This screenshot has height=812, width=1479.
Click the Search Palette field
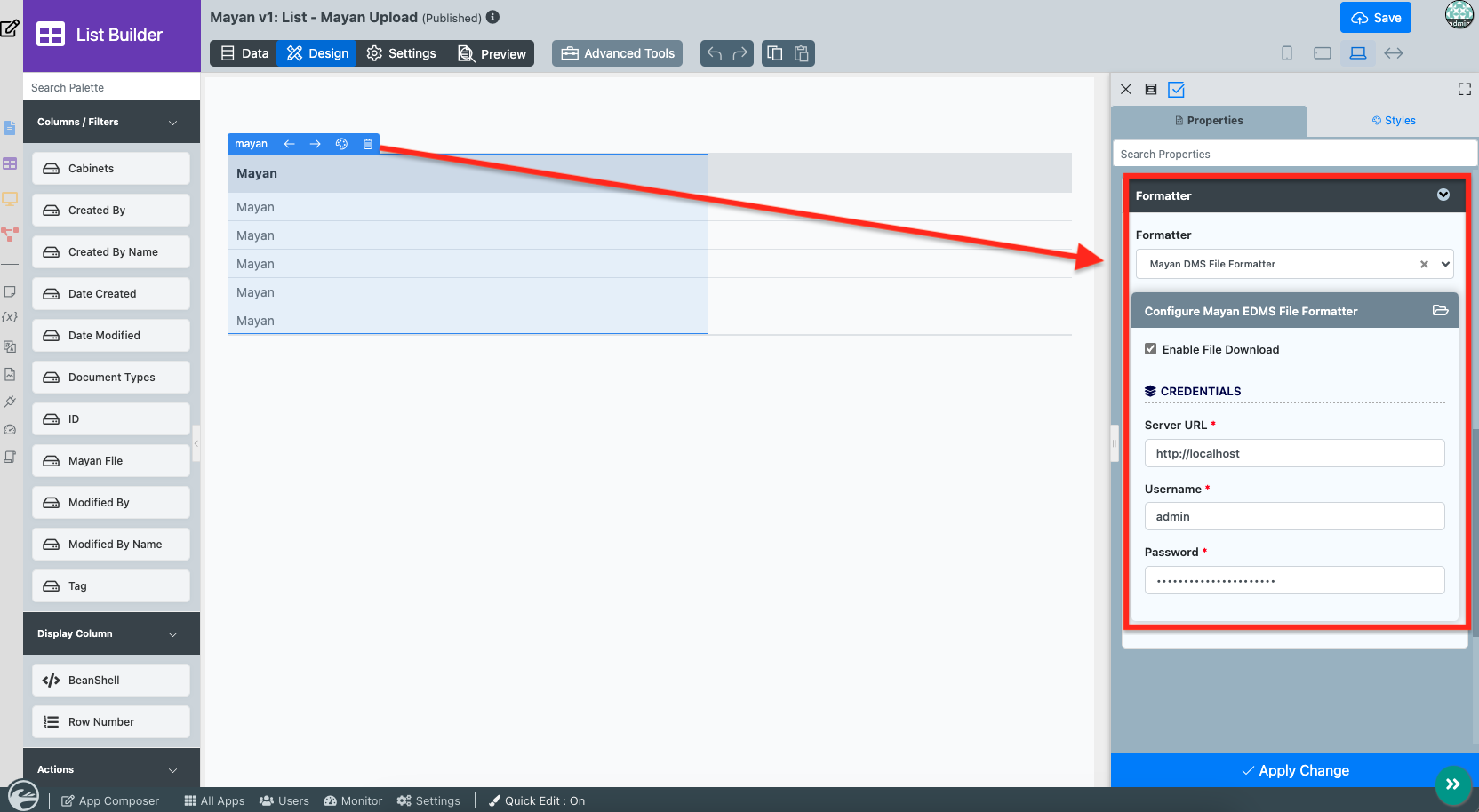coord(111,87)
